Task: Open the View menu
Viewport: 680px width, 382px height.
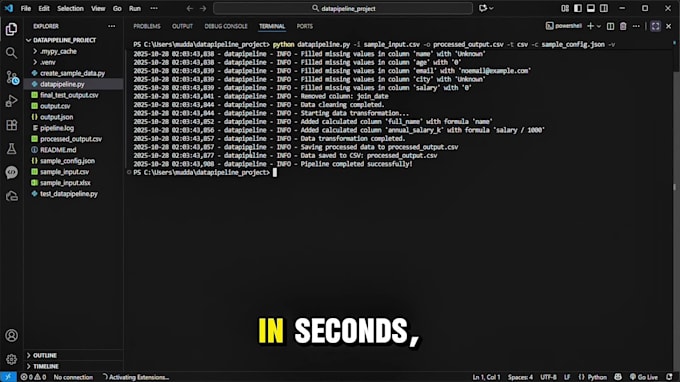Action: [98, 8]
